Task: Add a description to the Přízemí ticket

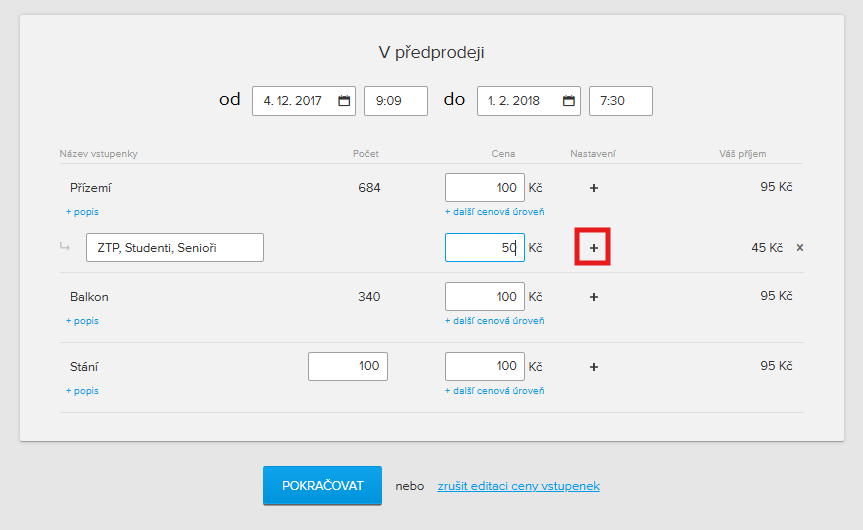Action: (82, 212)
